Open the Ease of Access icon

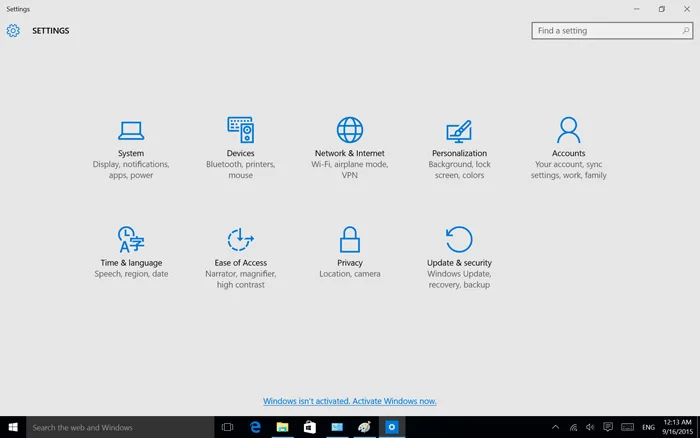tap(241, 239)
